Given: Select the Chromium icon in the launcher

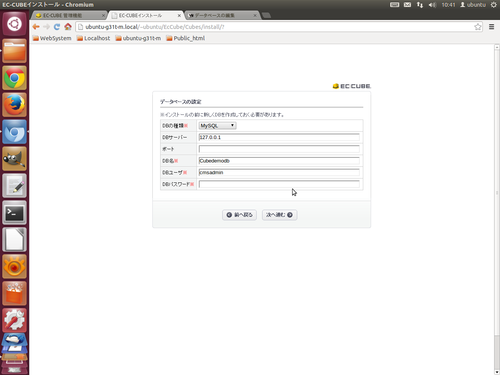Looking at the screenshot, I should (14, 132).
